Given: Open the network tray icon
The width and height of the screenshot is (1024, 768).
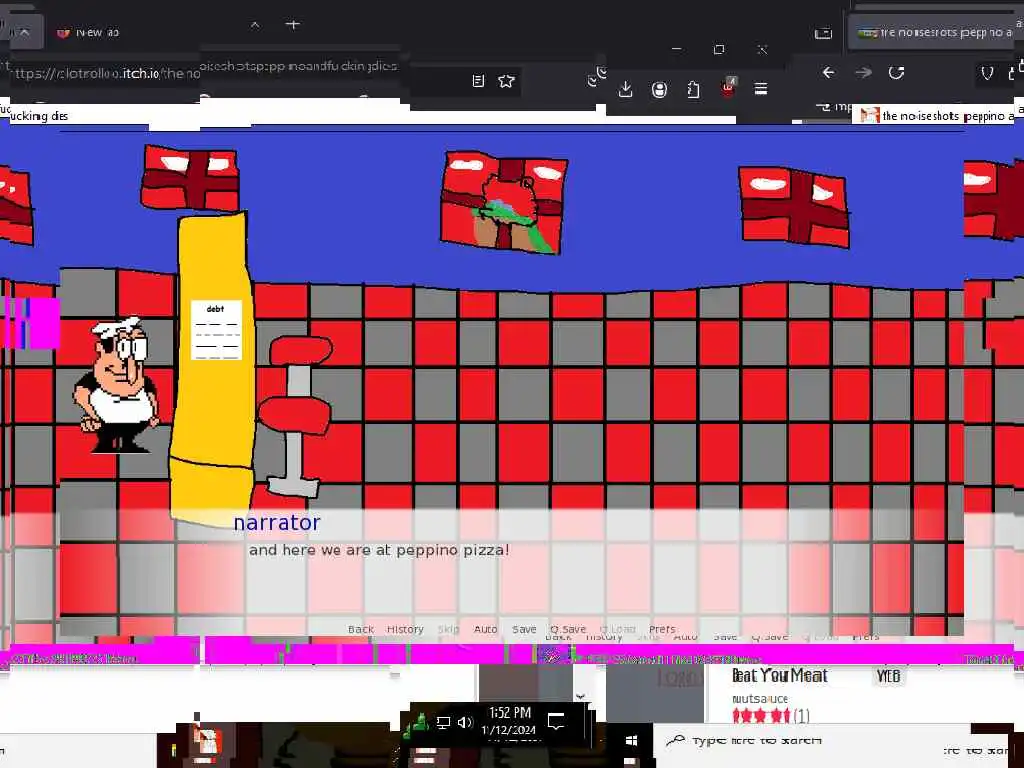Looking at the screenshot, I should [443, 722].
